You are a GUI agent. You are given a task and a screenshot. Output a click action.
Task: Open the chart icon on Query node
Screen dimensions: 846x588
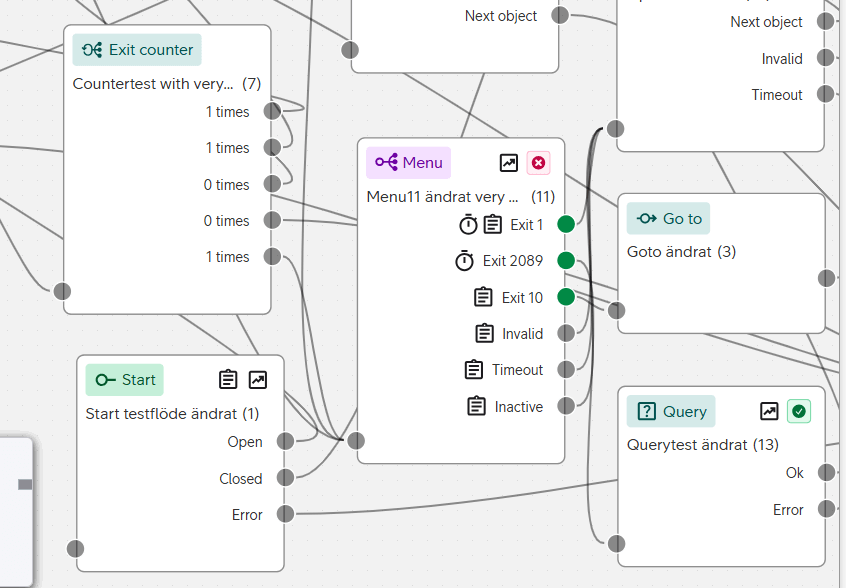769,411
